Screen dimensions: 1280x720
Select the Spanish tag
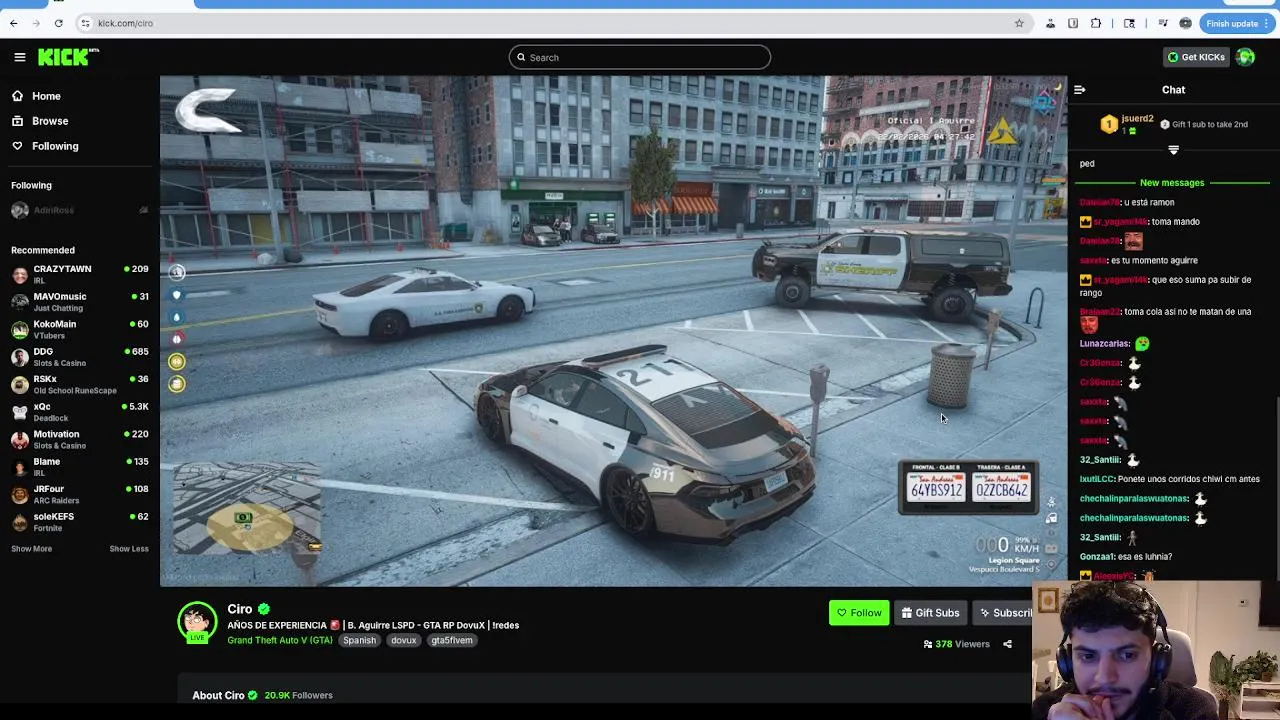point(359,641)
